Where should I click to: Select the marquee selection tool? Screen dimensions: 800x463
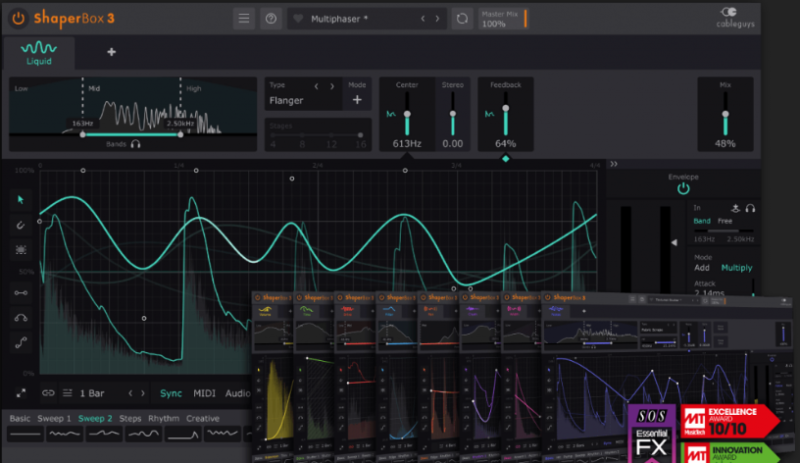tap(20, 250)
